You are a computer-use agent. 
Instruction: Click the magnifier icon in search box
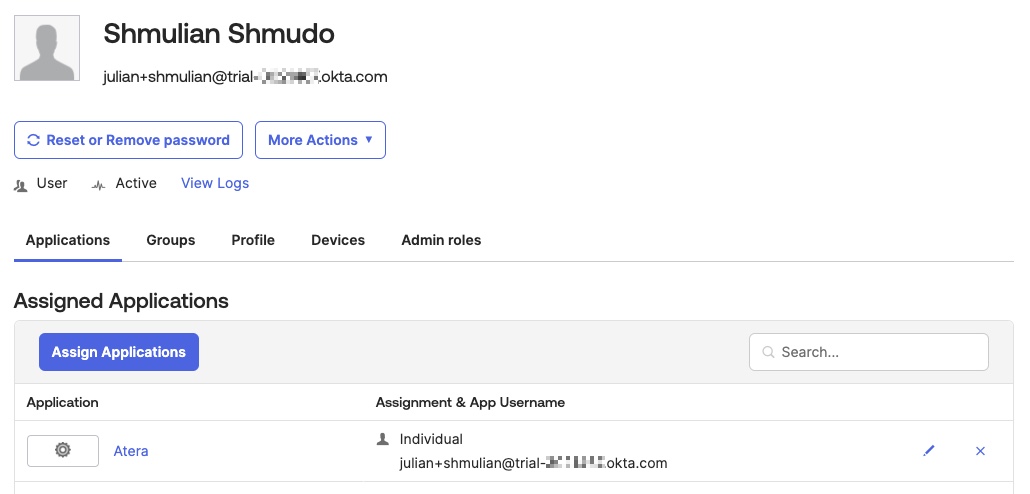(768, 352)
